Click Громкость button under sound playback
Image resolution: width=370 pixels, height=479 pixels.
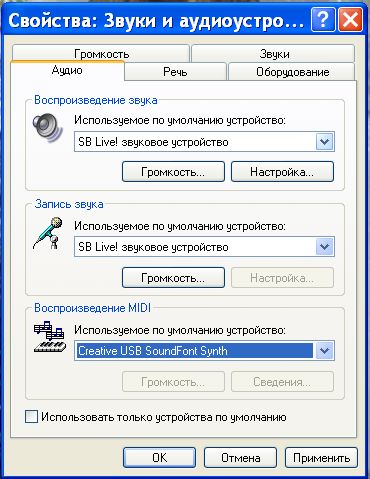click(x=173, y=172)
